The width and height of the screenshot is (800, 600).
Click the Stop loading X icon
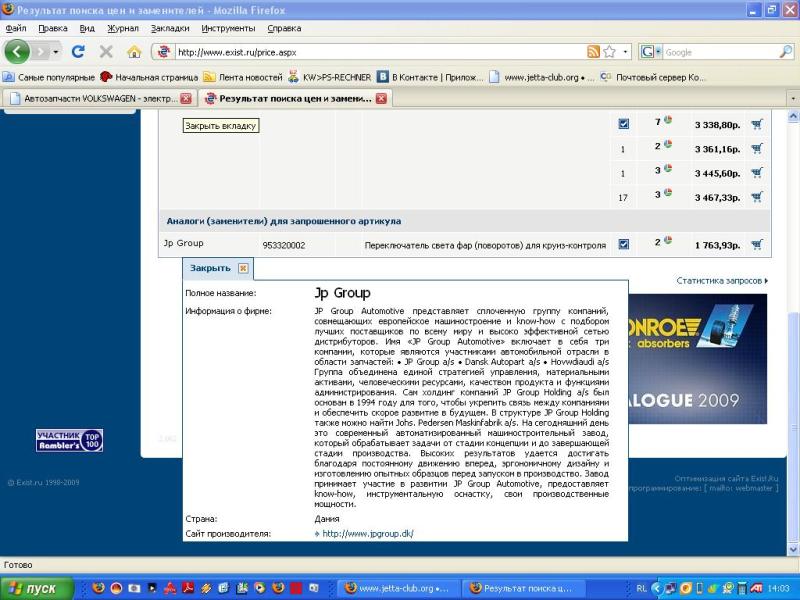[106, 52]
